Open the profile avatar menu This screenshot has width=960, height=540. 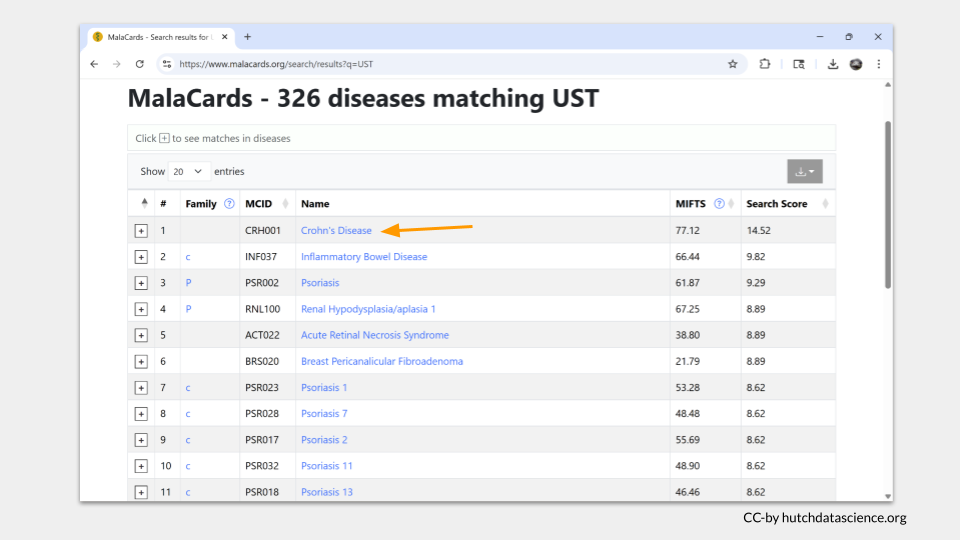click(x=856, y=64)
